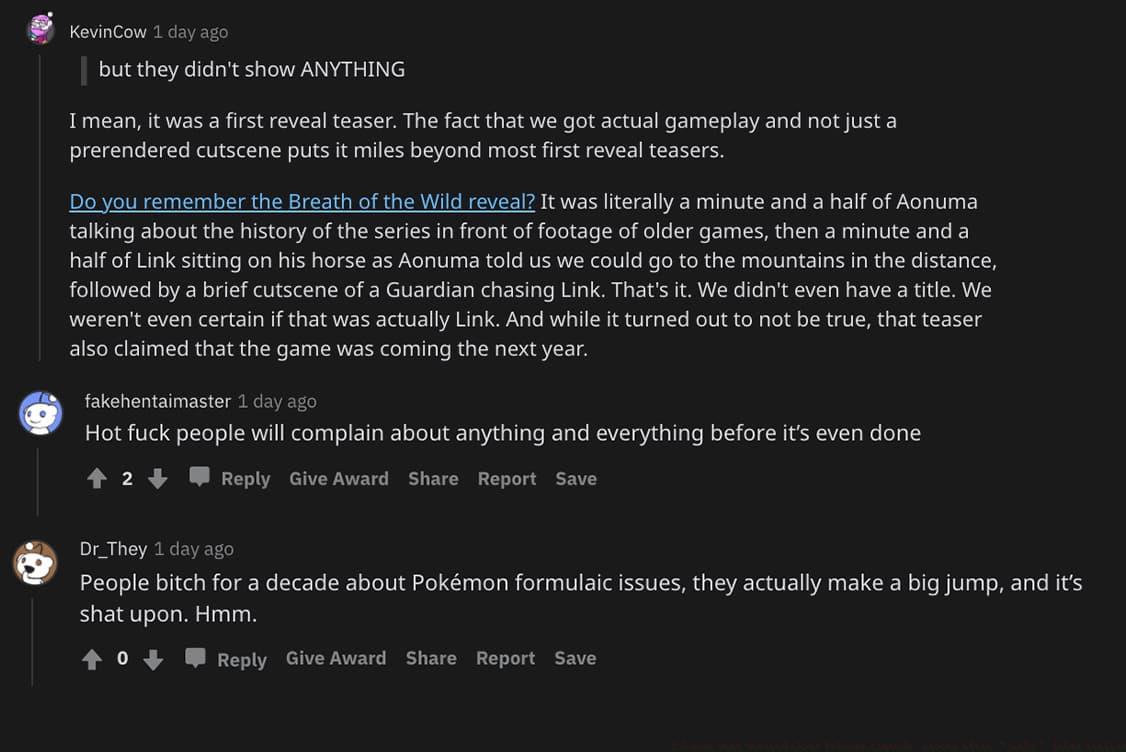The height and width of the screenshot is (752, 1126).
Task: Reply to fakehentaimaster's comment
Action: [x=245, y=479]
